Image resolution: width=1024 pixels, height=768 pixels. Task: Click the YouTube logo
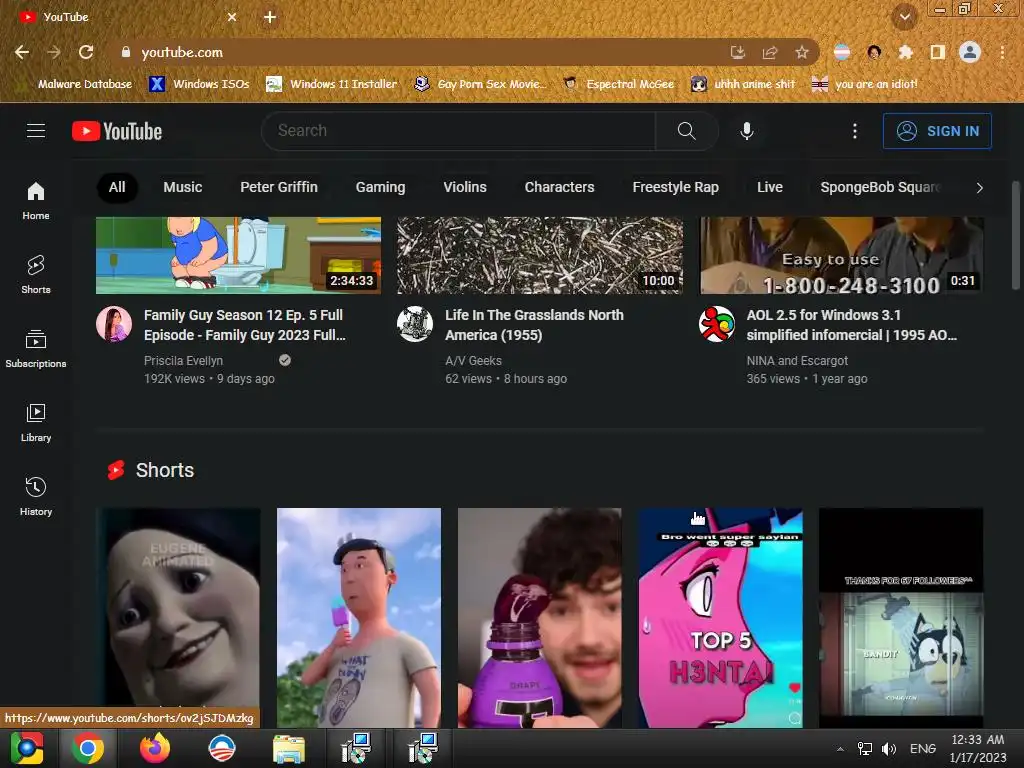[117, 131]
